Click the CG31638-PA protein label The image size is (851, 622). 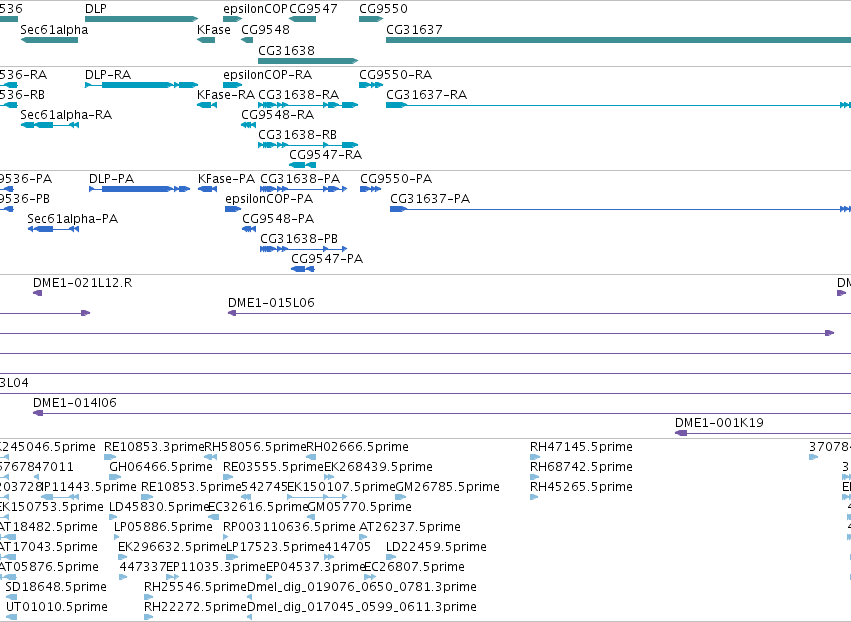coord(300,179)
